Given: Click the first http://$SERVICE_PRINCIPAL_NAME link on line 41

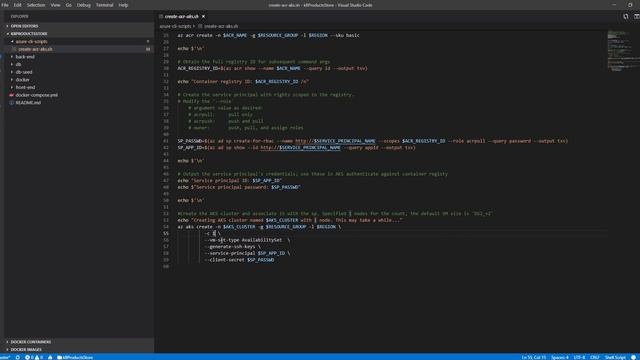Looking at the screenshot, I should pos(335,141).
